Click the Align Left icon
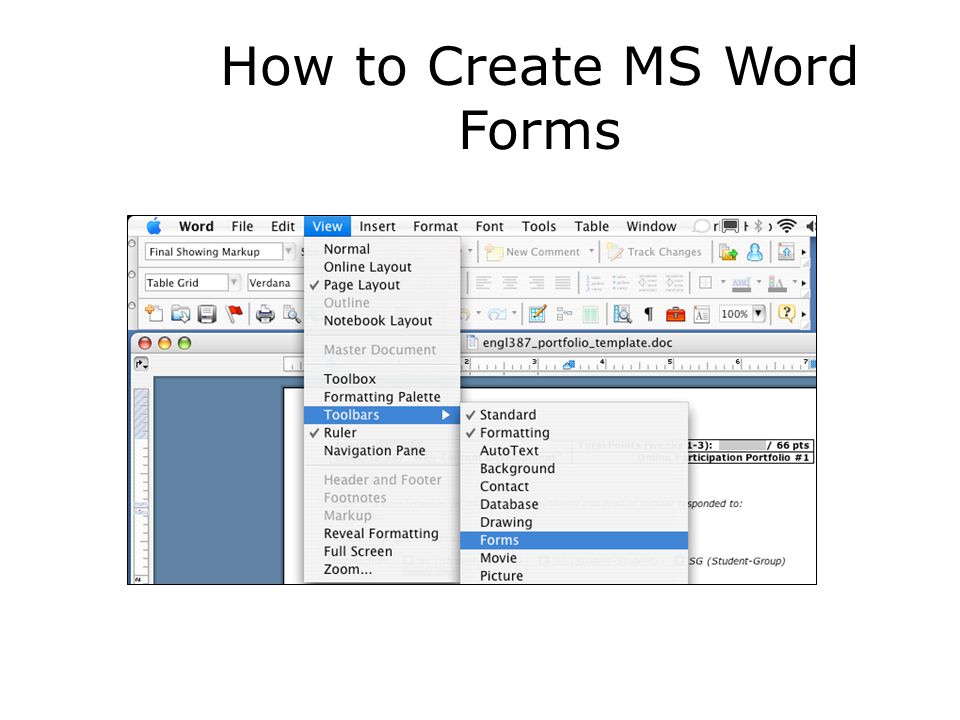 (483, 282)
